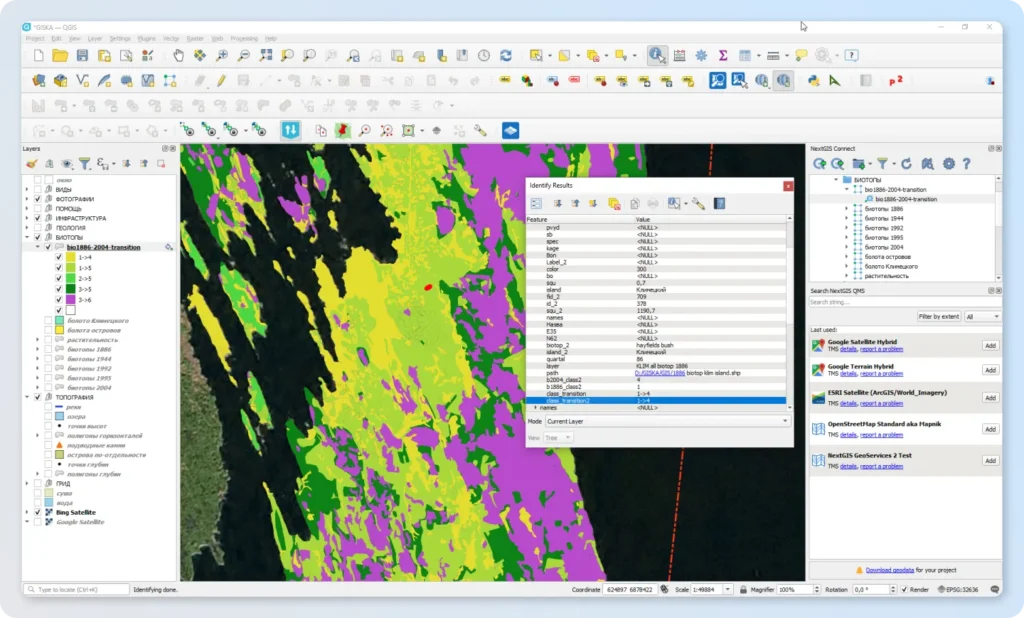Click the Refresh map icon
Screen dimensions: 1024x618
click(x=505, y=56)
